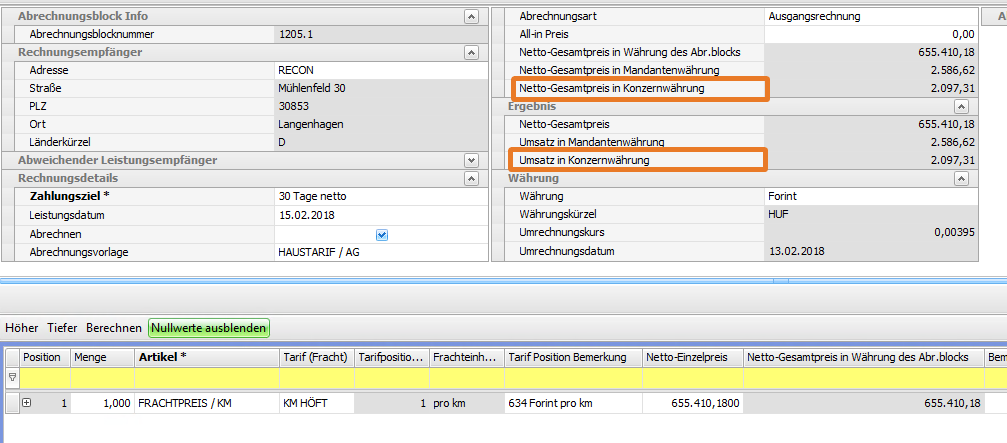Collapse the Ergebnis section
1007x443 pixels.
pyautogui.click(x=961, y=106)
